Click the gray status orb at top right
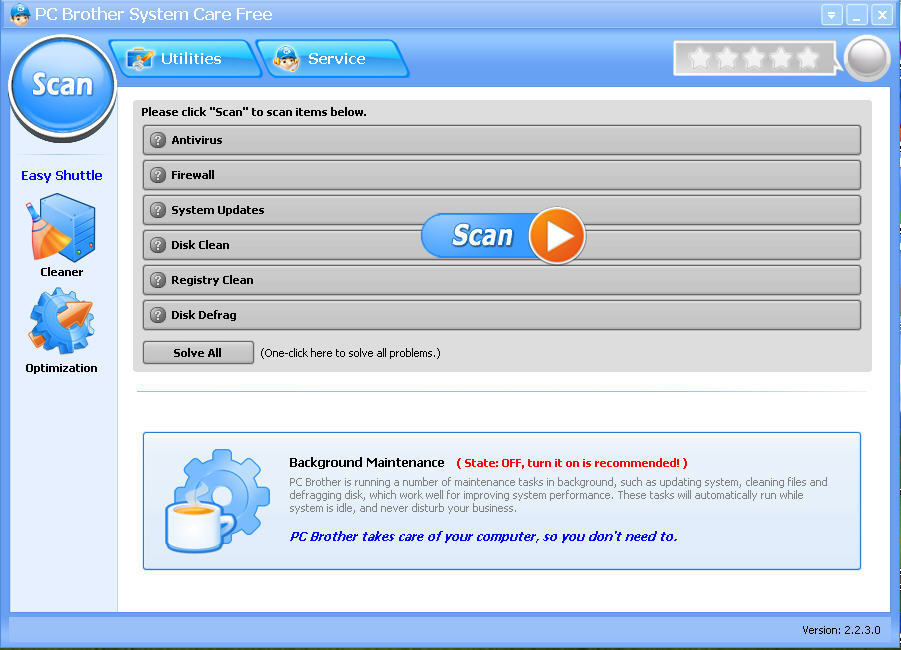Viewport: 901px width, 650px height. (867, 59)
